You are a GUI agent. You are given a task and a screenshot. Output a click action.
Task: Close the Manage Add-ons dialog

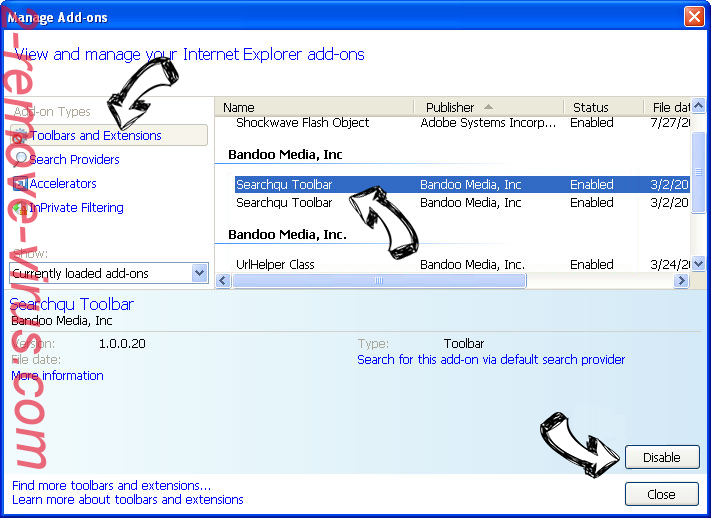pos(662,494)
